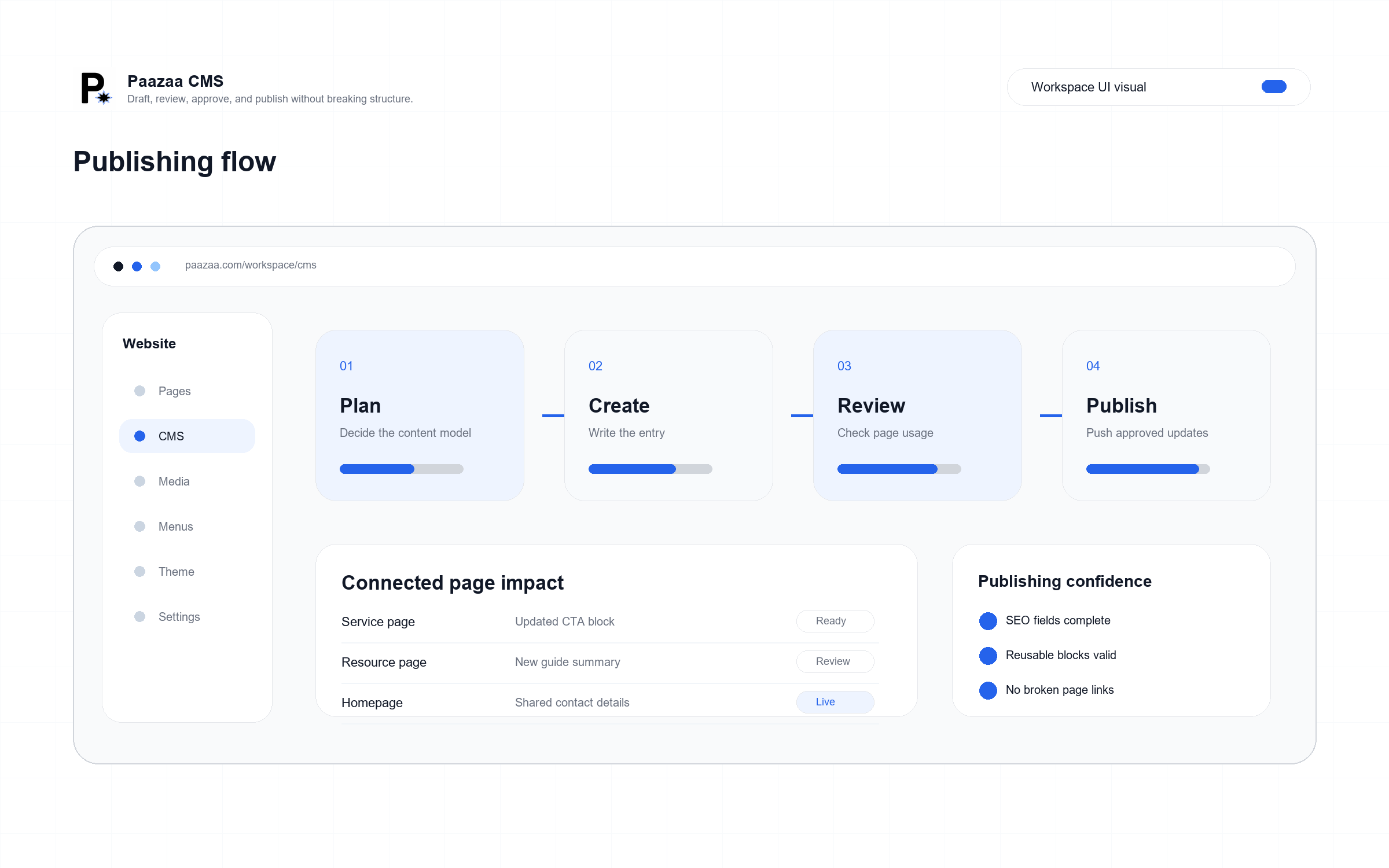Click the 'Publishing confidence' heading

pyautogui.click(x=1065, y=582)
